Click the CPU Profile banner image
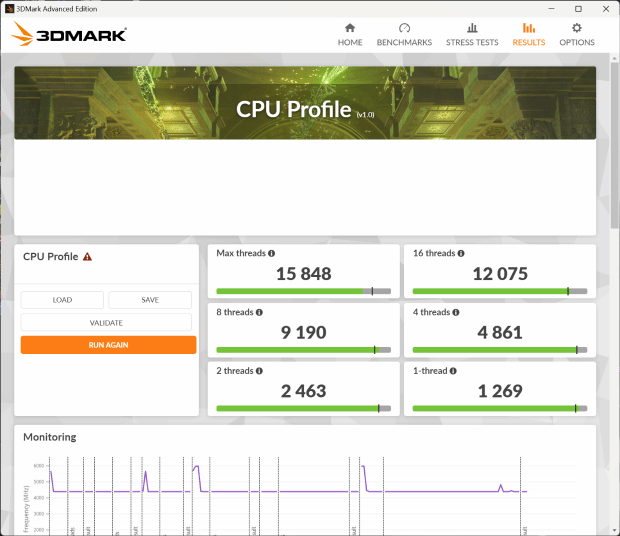620x536 pixels. [305, 103]
